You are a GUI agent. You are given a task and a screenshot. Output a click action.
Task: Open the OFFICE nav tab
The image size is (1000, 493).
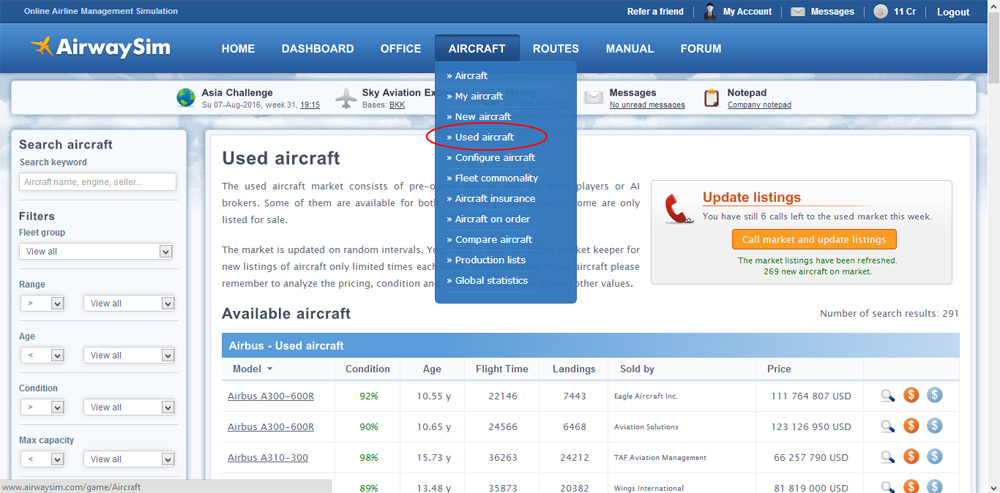[x=401, y=48]
